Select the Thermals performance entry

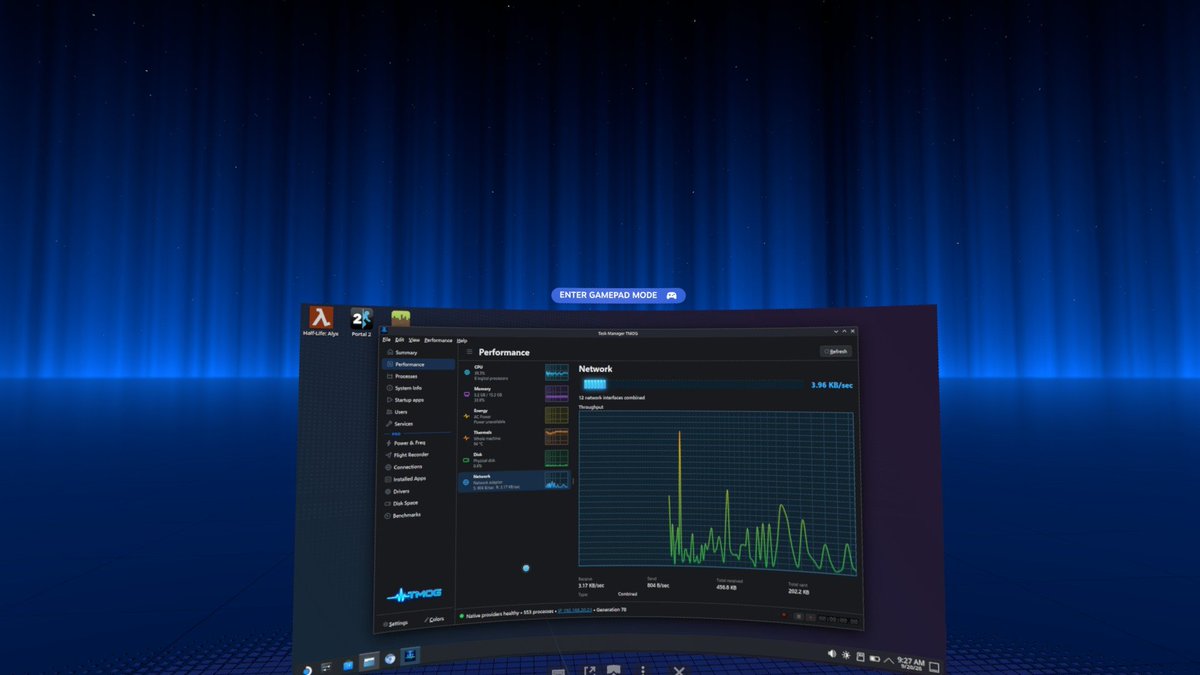click(x=515, y=437)
